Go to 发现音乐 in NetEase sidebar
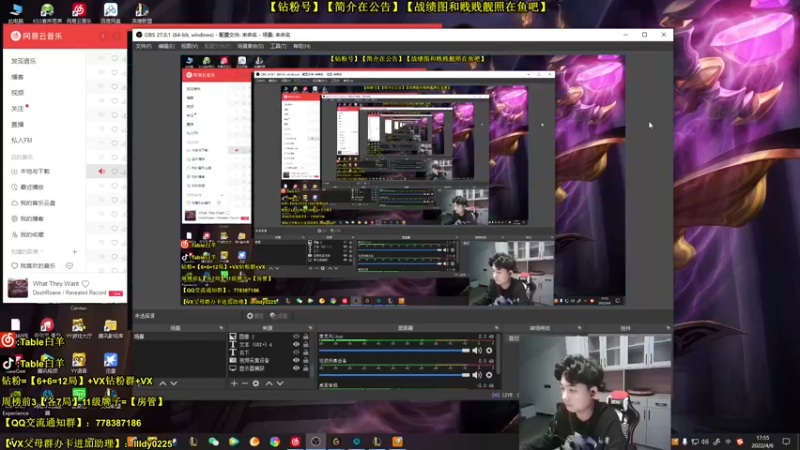 tap(23, 61)
